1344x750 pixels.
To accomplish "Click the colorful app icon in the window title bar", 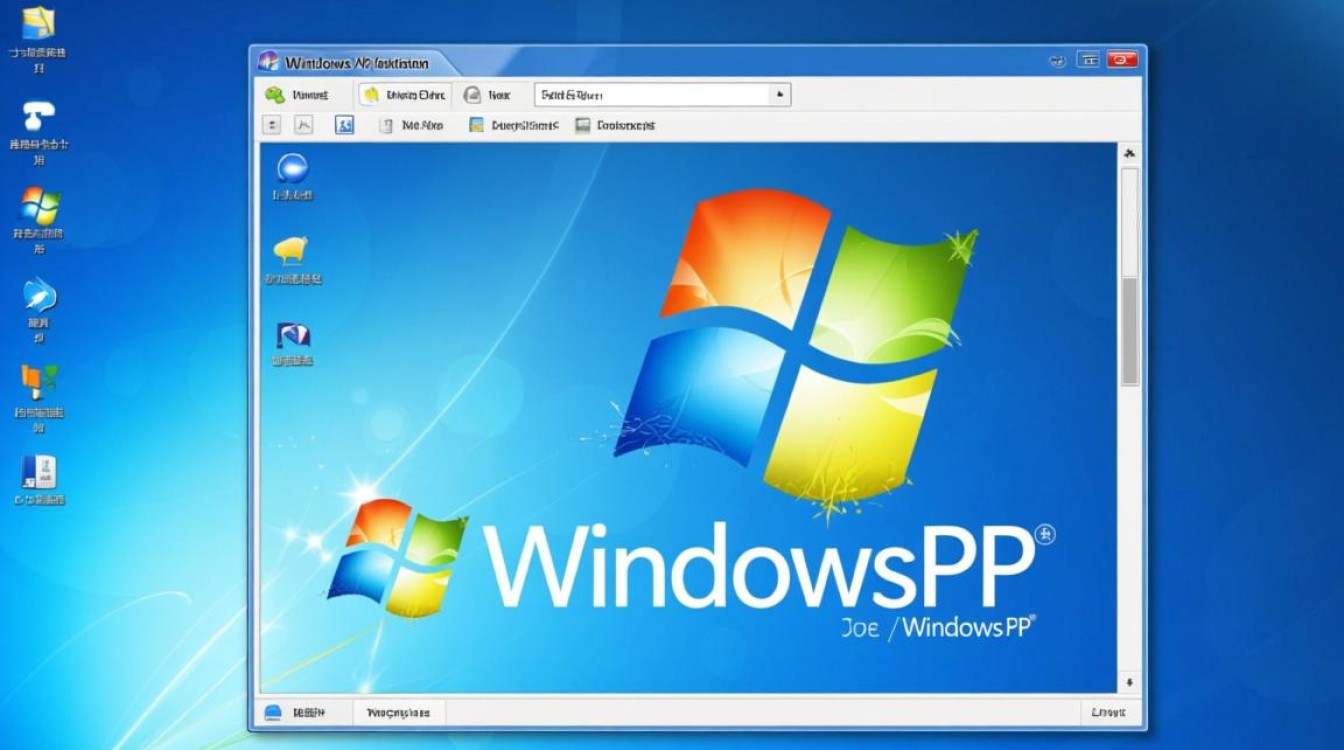I will (268, 62).
